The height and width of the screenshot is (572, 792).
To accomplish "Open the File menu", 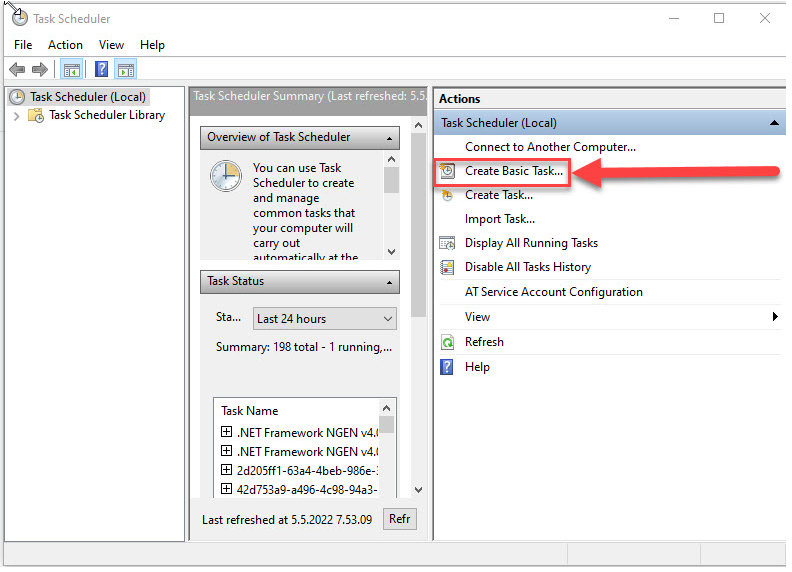I will pyautogui.click(x=23, y=45).
